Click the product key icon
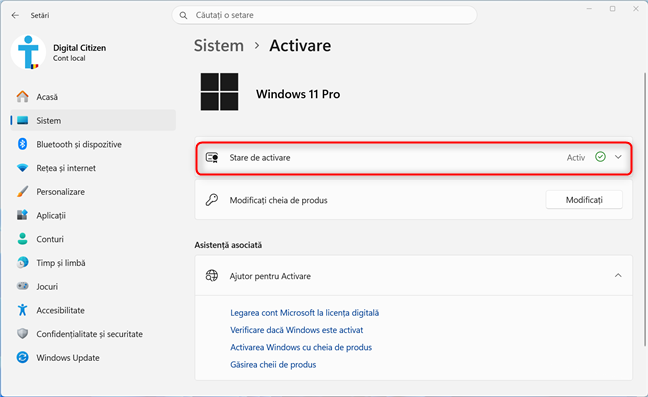 [212, 200]
